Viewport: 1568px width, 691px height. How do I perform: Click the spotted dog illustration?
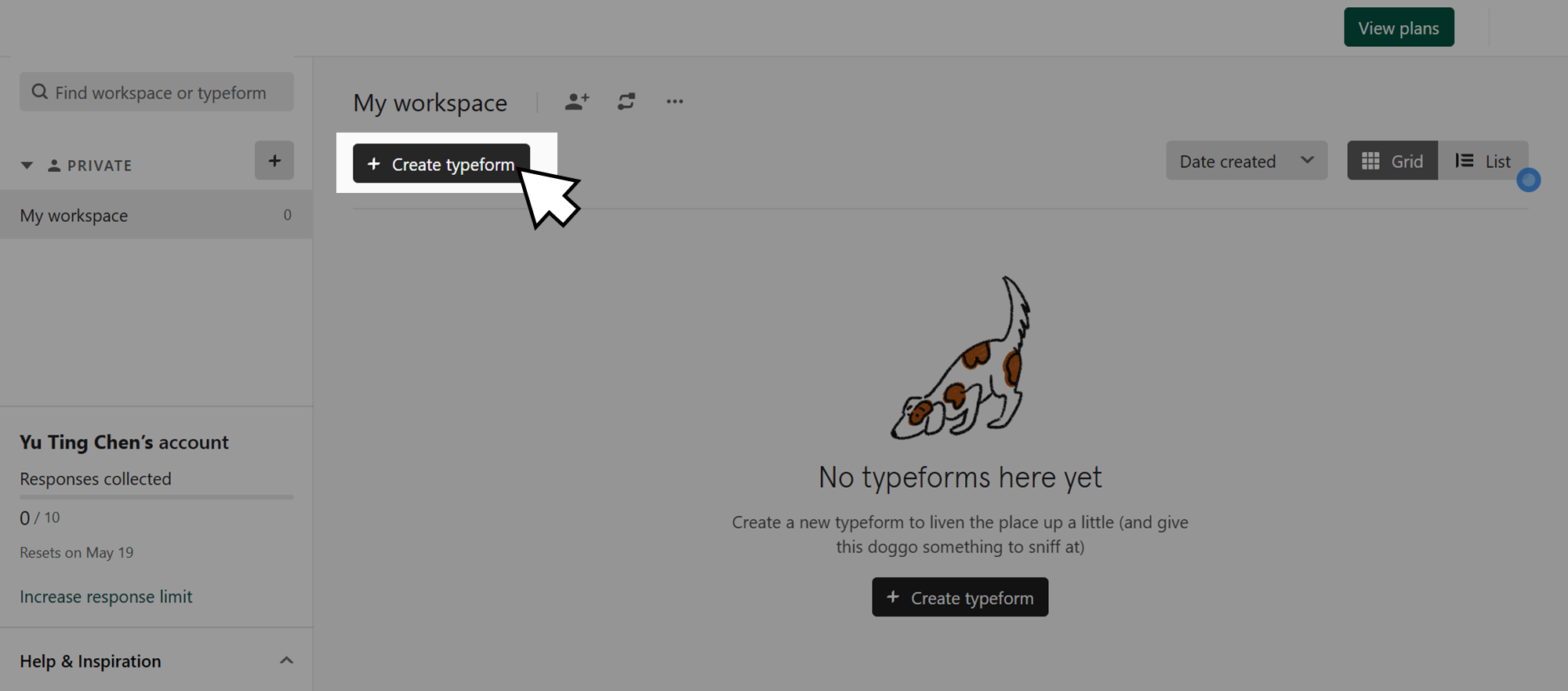(960, 358)
